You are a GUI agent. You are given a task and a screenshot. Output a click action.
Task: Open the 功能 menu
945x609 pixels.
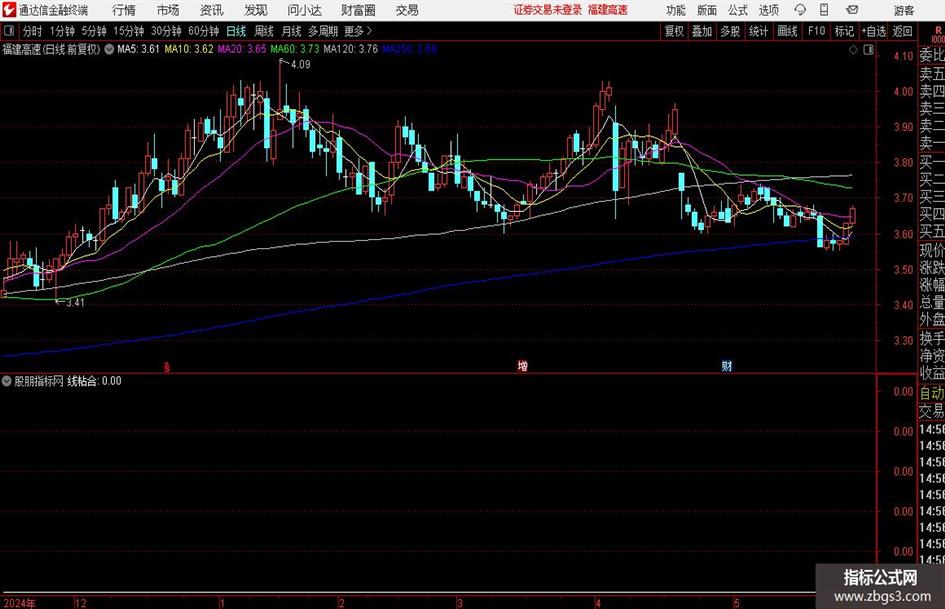(676, 10)
